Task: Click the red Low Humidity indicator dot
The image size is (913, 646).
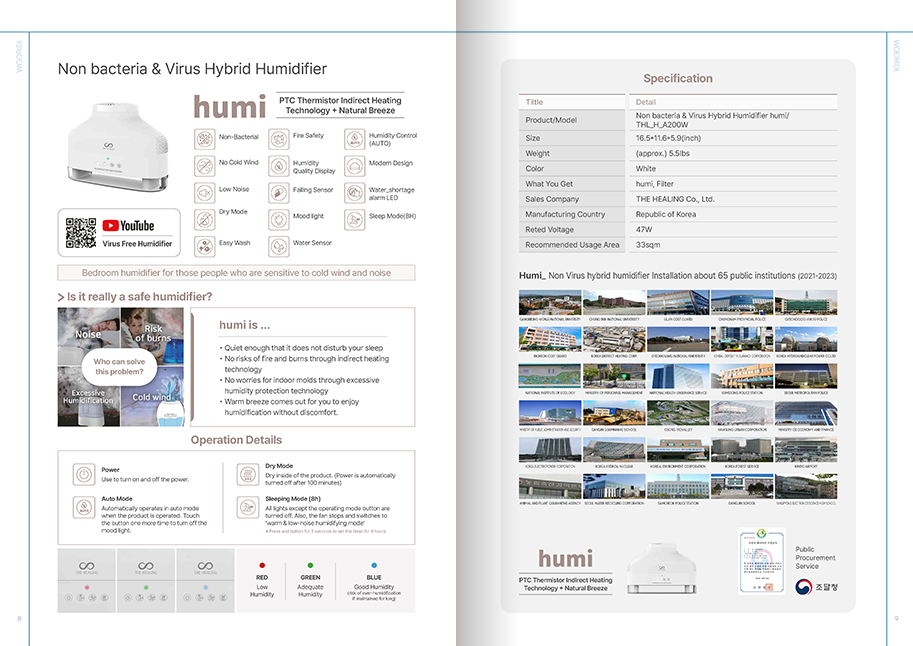Action: tap(262, 566)
